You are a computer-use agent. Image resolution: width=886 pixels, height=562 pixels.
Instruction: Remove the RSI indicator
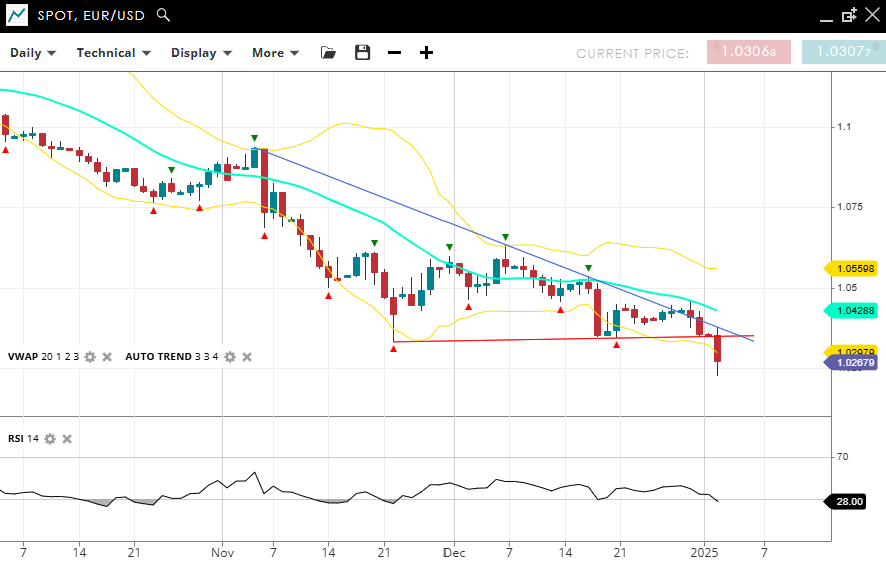67,439
